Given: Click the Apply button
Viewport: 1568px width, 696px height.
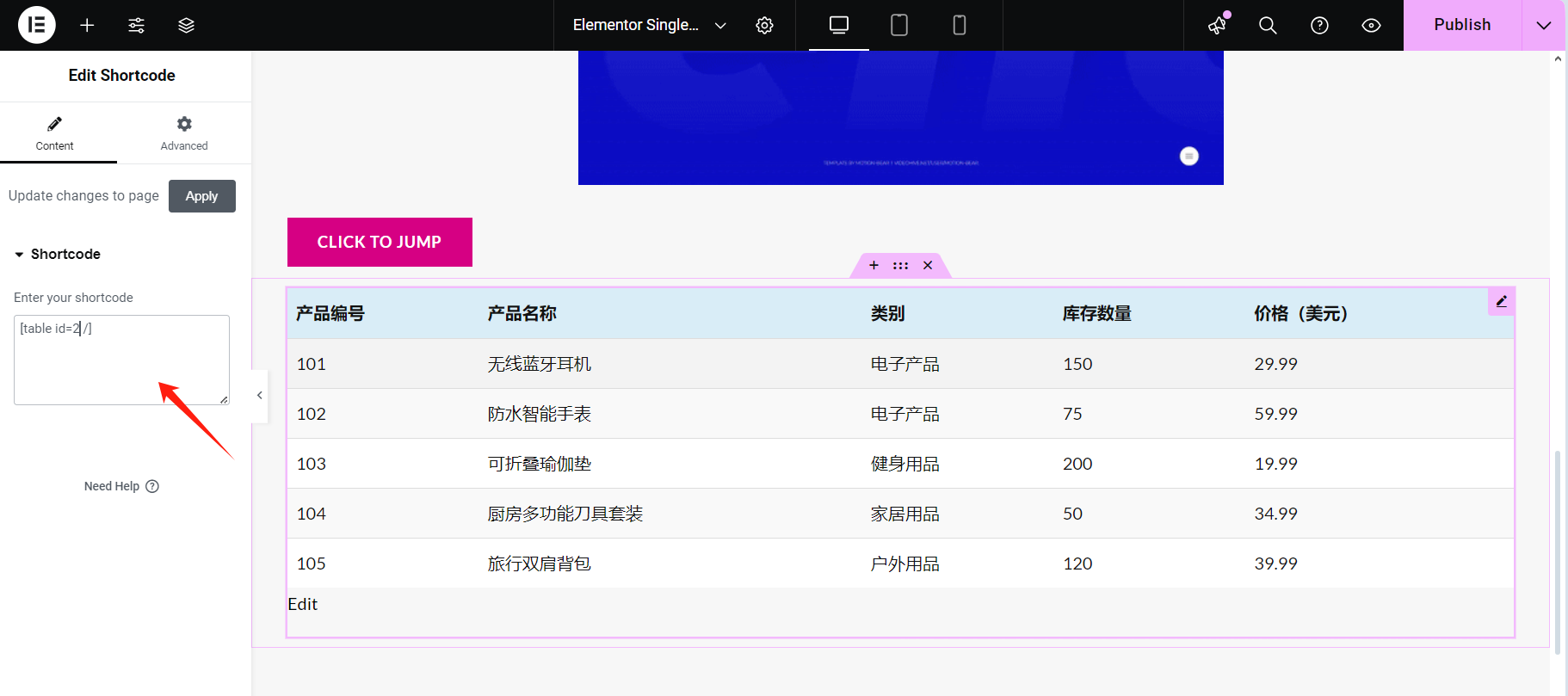Looking at the screenshot, I should [x=201, y=196].
